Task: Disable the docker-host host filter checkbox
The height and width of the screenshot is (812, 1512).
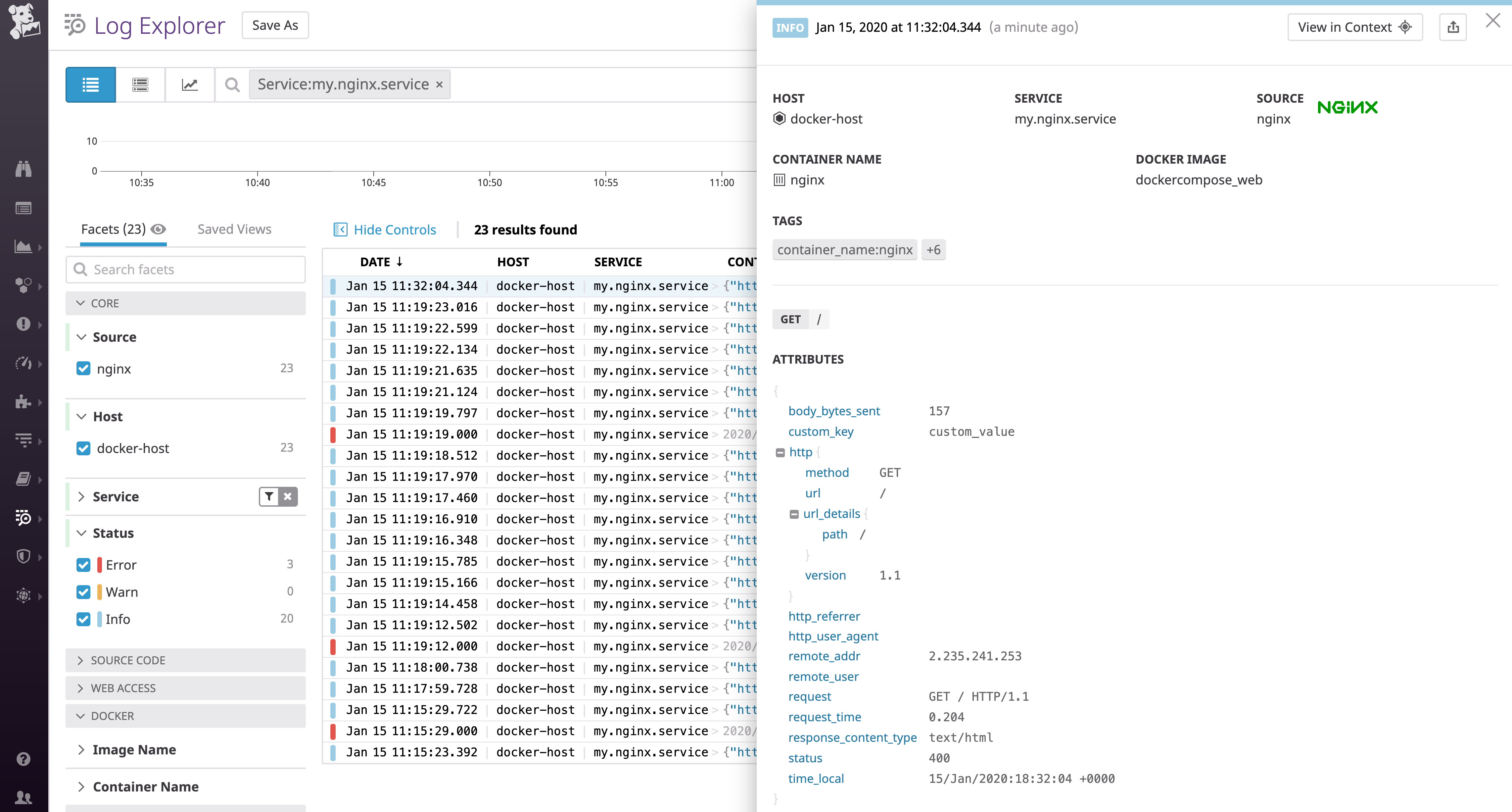Action: (83, 448)
